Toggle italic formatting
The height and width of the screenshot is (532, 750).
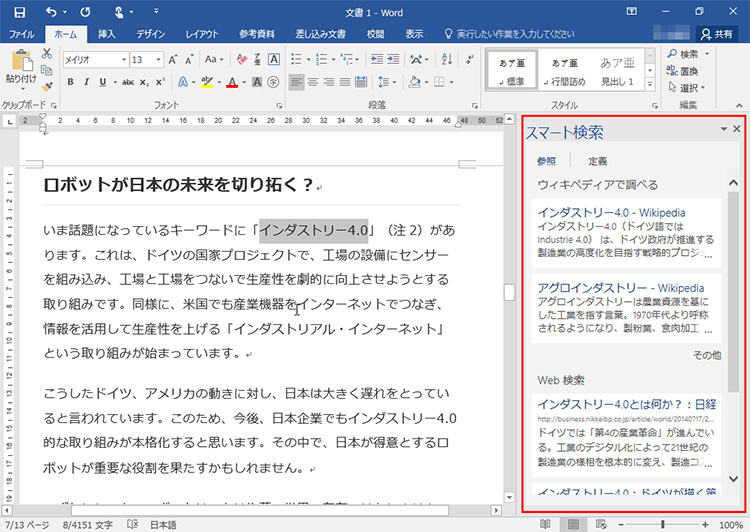tap(85, 82)
